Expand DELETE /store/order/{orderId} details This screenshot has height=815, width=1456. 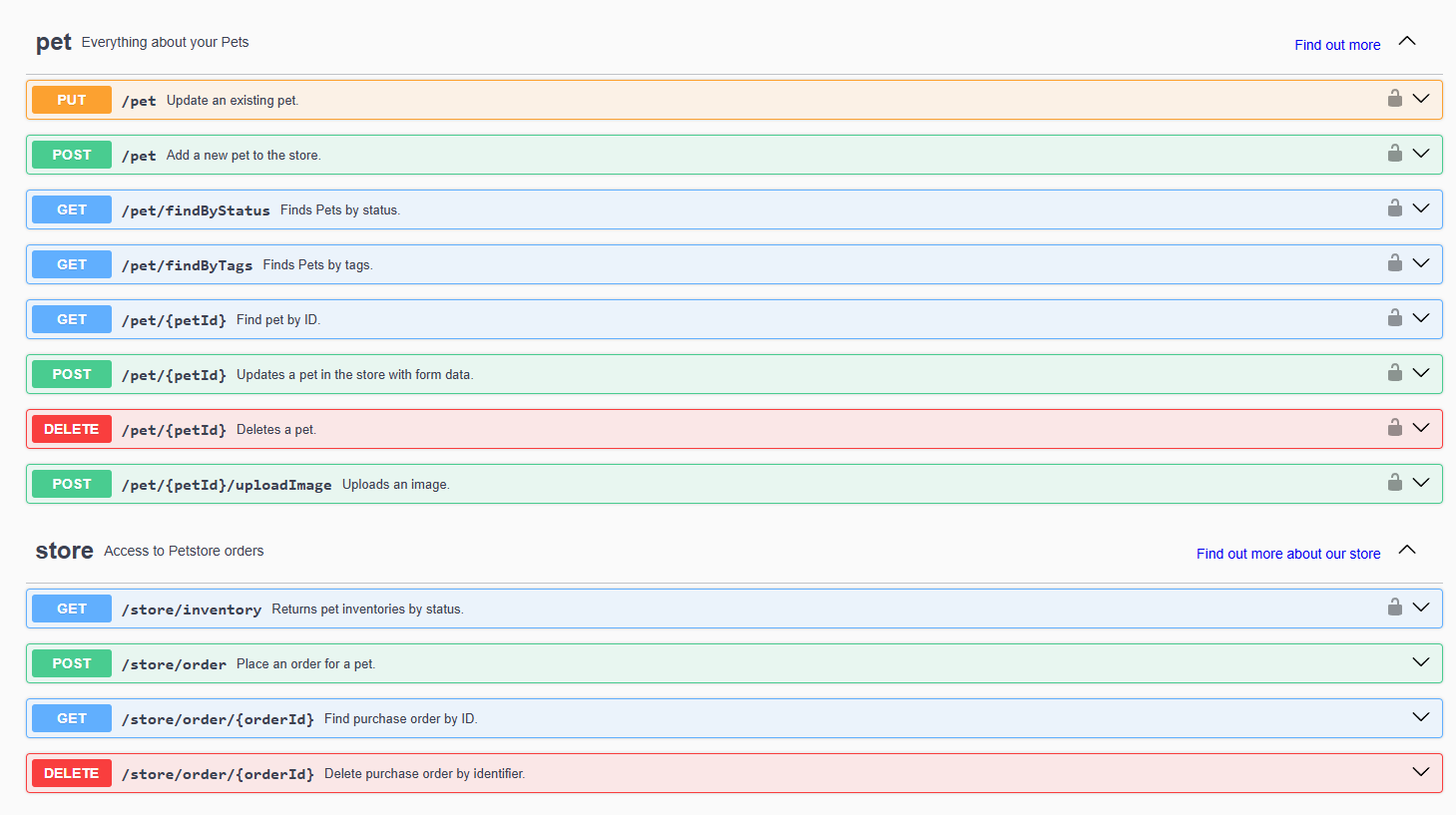[x=1421, y=771]
